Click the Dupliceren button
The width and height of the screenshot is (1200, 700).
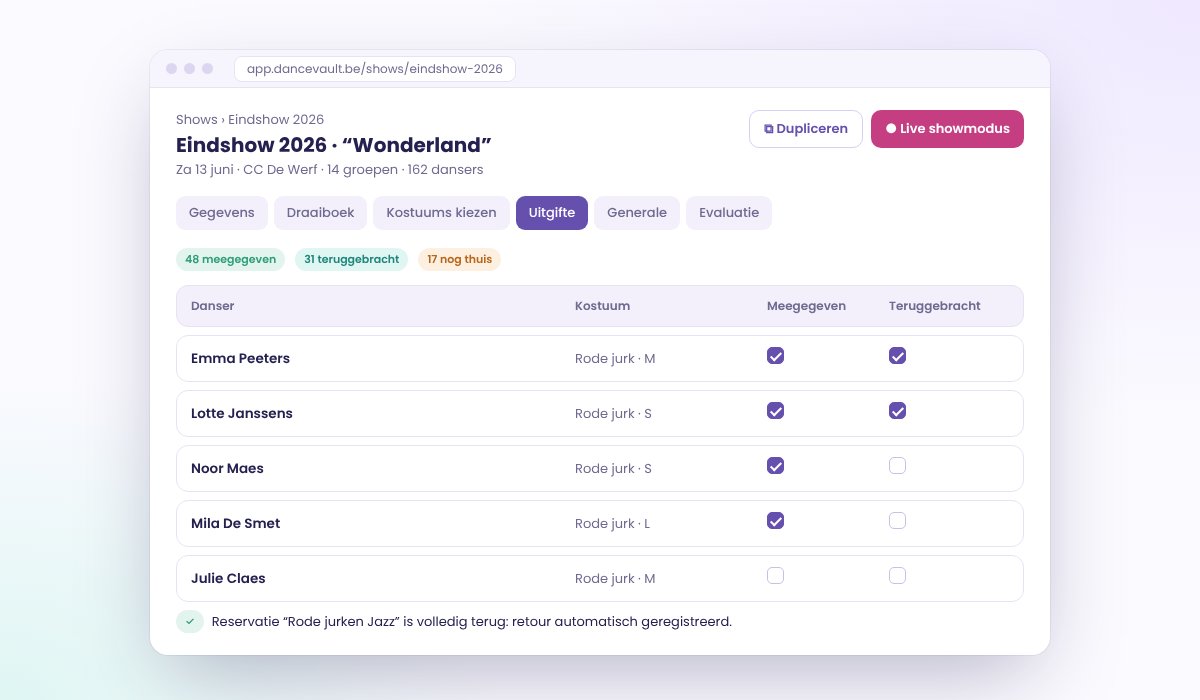806,129
